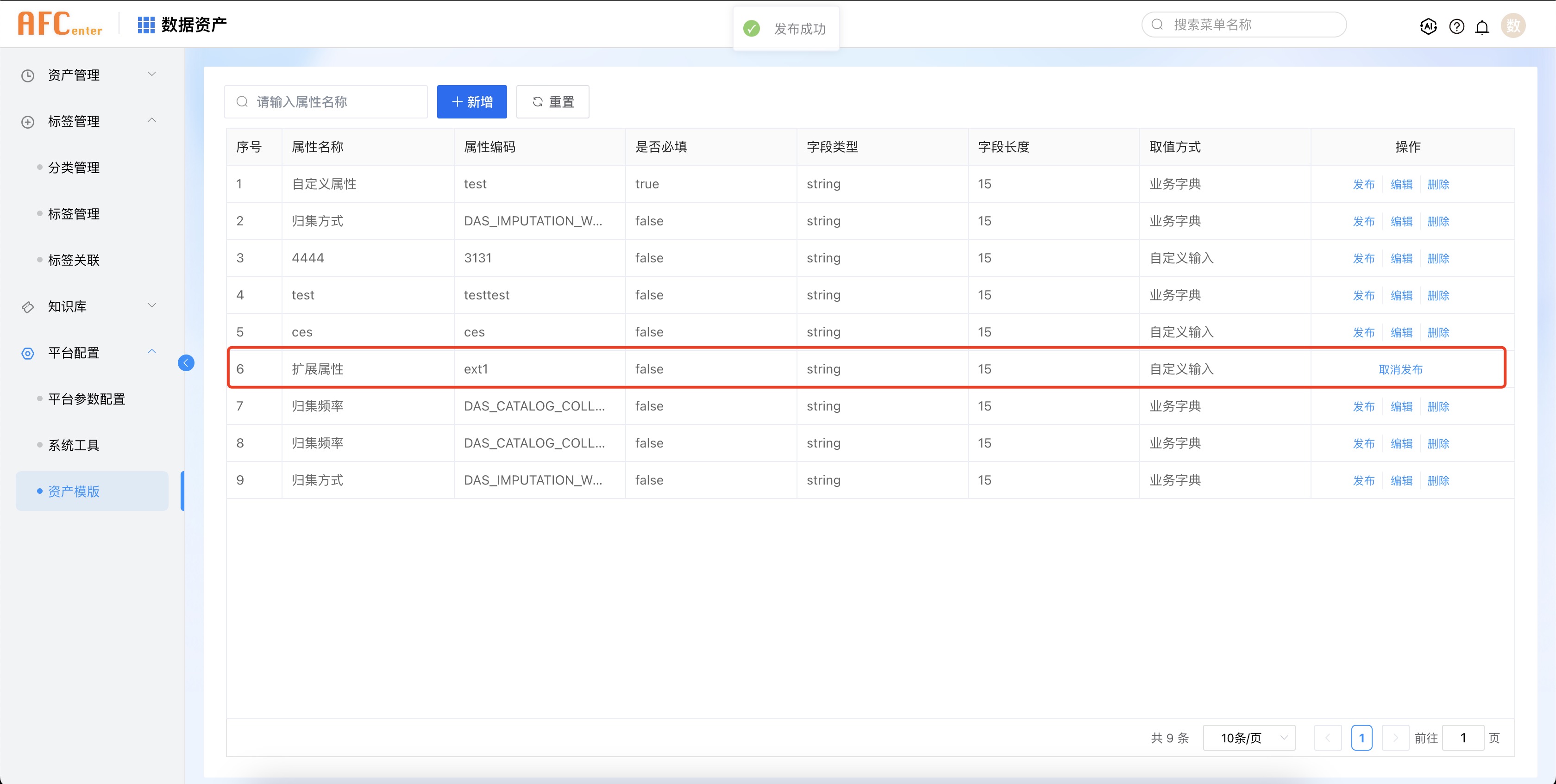The image size is (1556, 784).
Task: Open 平台参数配置 in the sidebar
Action: pyautogui.click(x=87, y=399)
